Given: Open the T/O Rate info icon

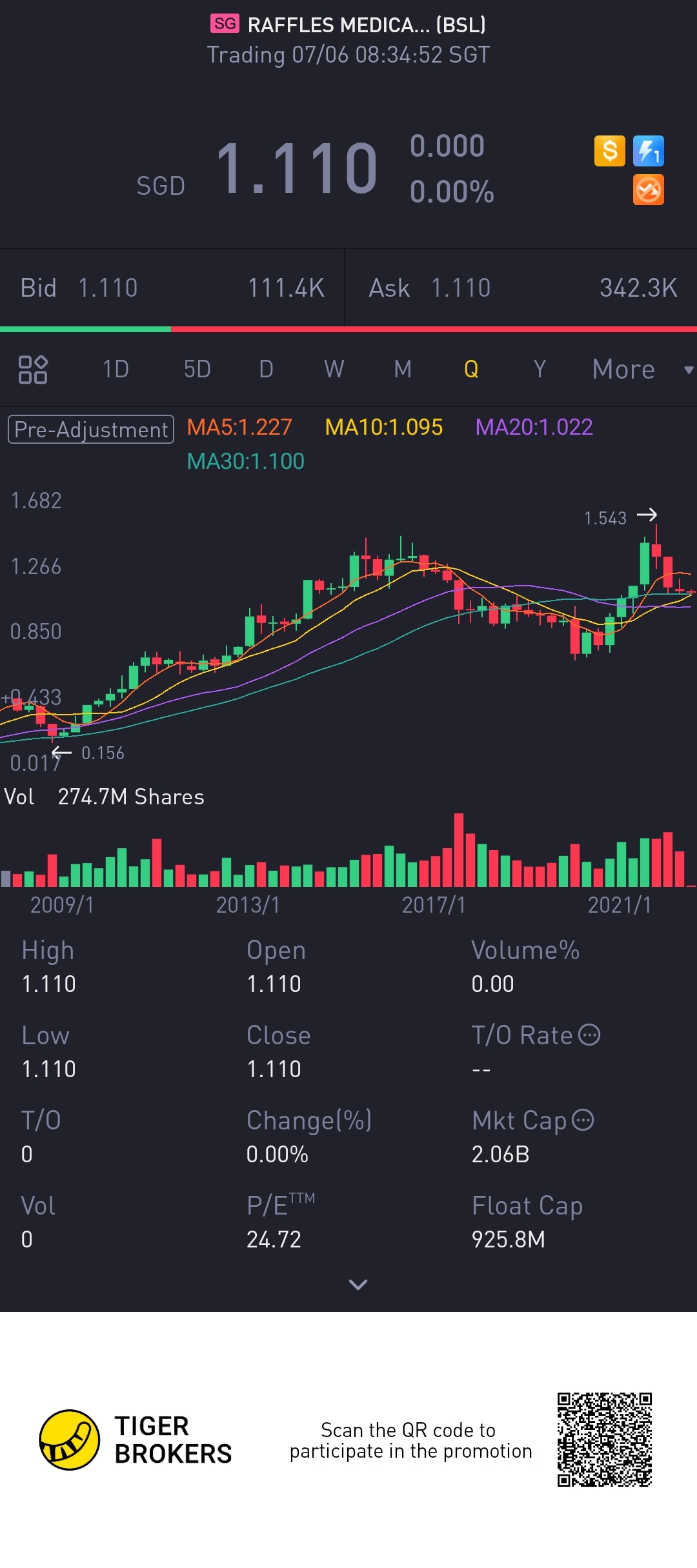Looking at the screenshot, I should coord(589,1035).
